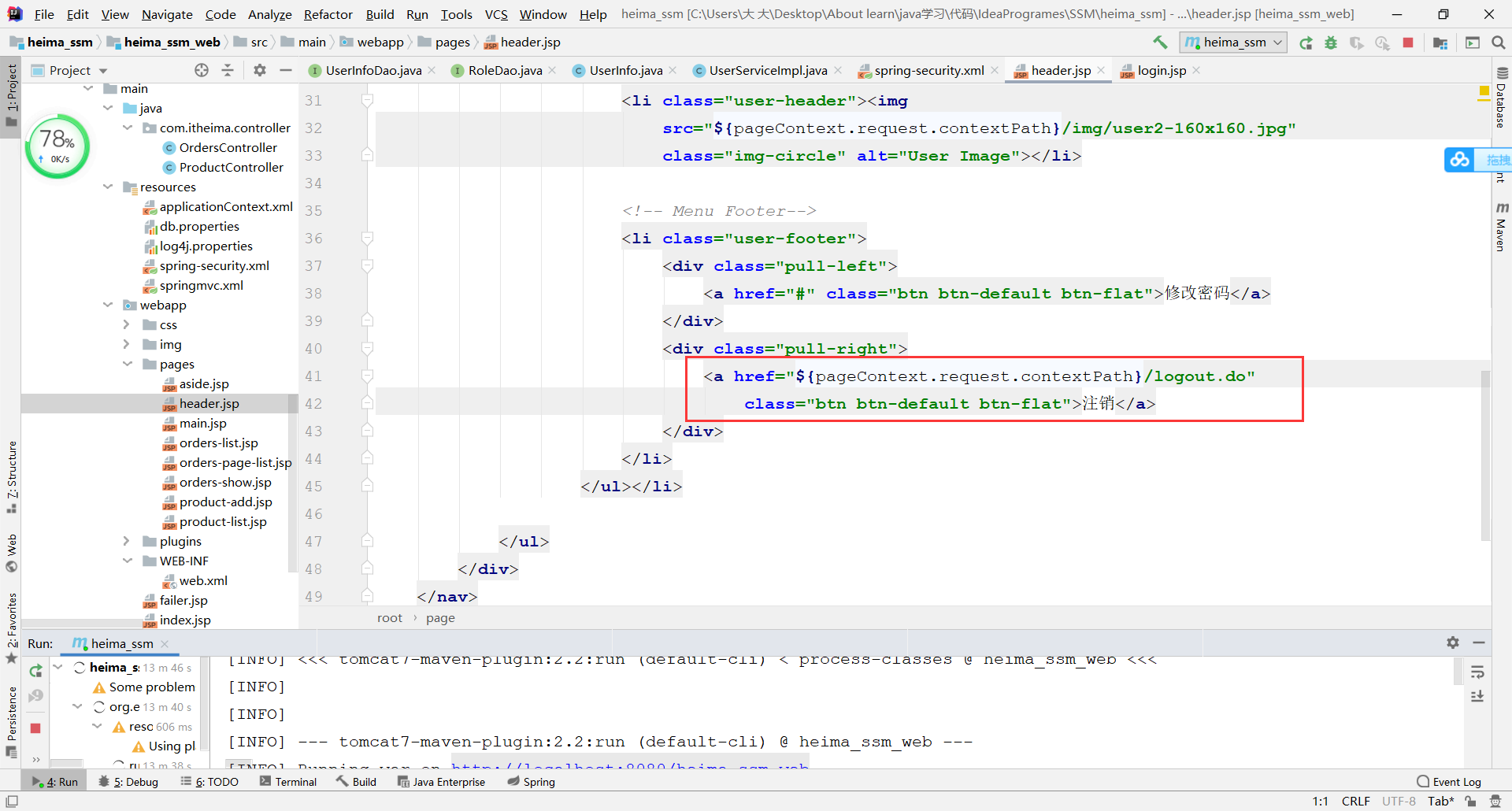Click the Build Project hammer icon
The height and width of the screenshot is (811, 1512).
1160,43
